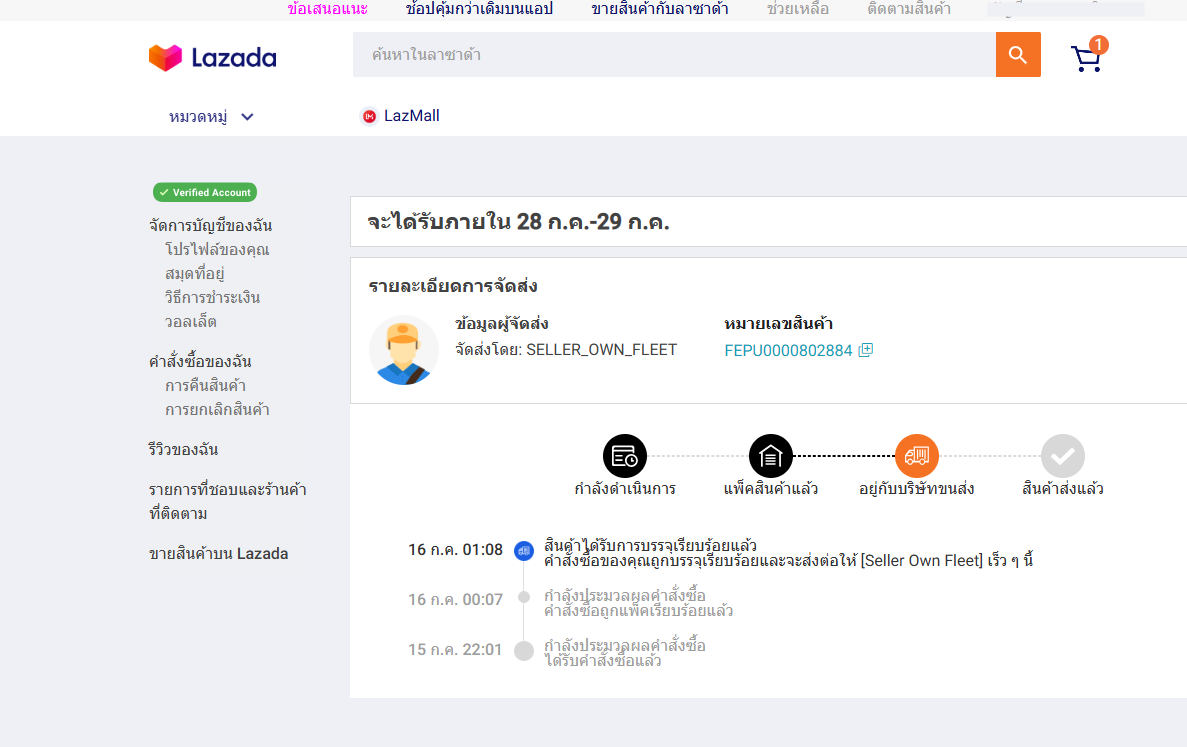The height and width of the screenshot is (747, 1187).
Task: Open วิธีการชำระเงิน payment methods
Action: [213, 297]
